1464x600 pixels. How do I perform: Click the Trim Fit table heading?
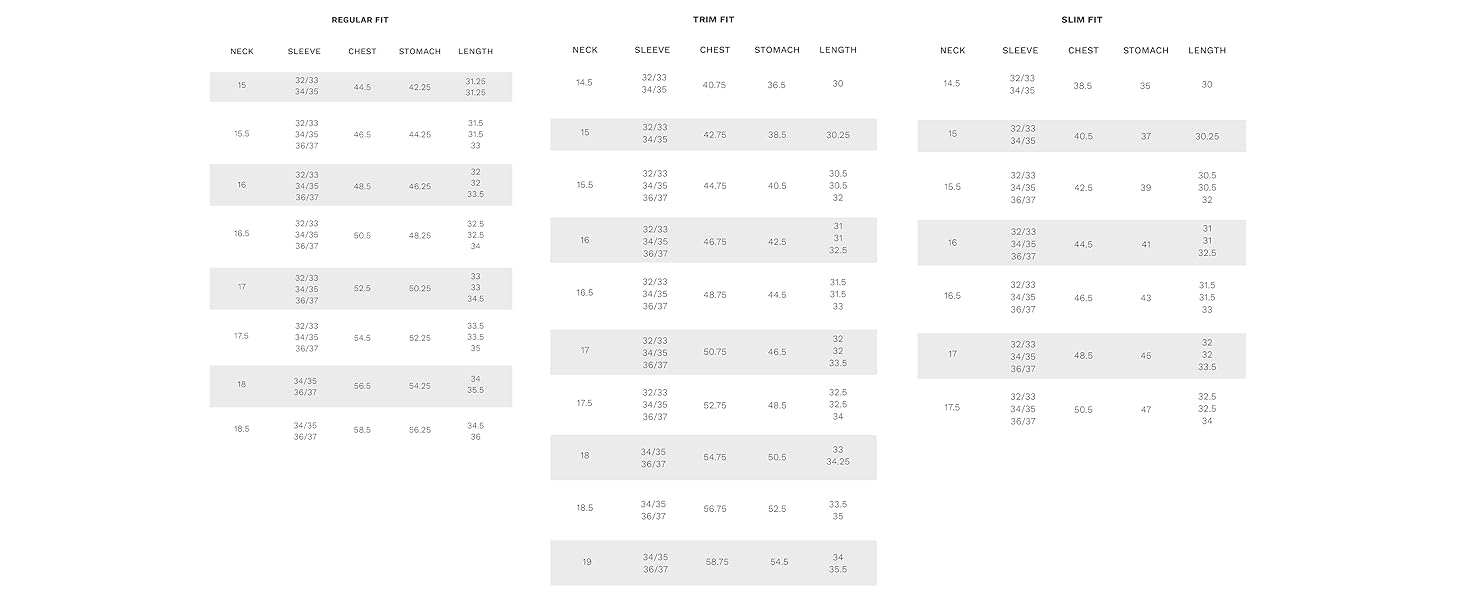point(713,20)
